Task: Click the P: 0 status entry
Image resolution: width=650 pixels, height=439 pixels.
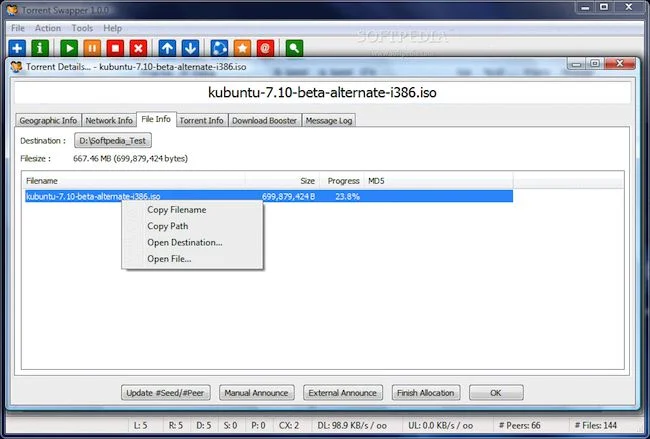Action: (258, 425)
